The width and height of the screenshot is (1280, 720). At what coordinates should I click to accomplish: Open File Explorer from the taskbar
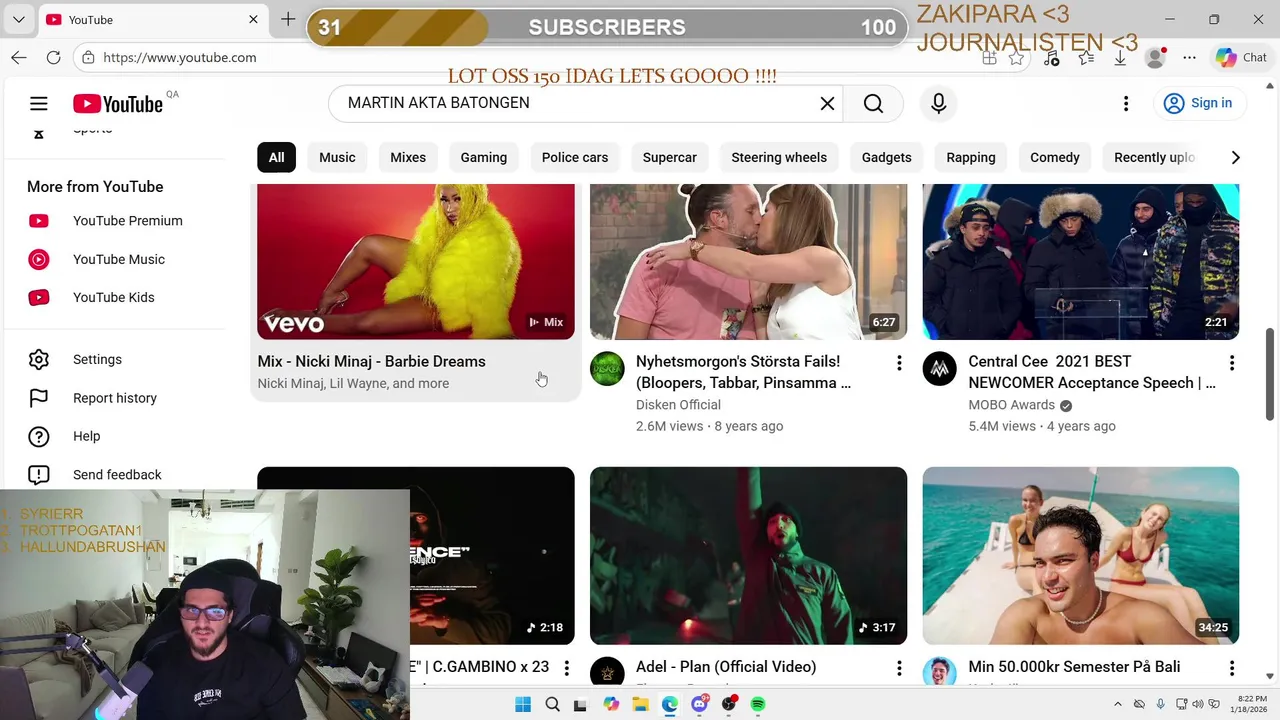click(640, 704)
